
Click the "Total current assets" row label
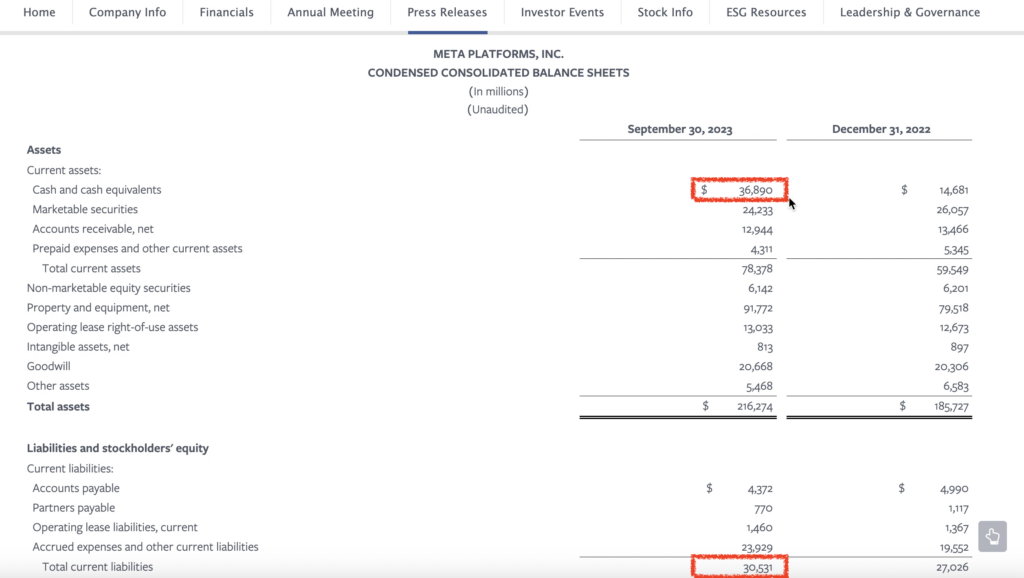[91, 268]
